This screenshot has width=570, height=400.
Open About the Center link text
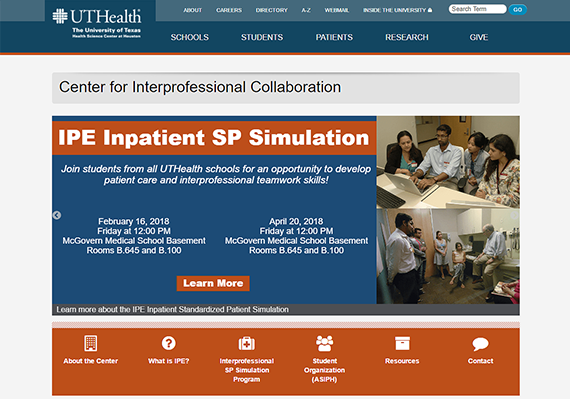[91, 361]
